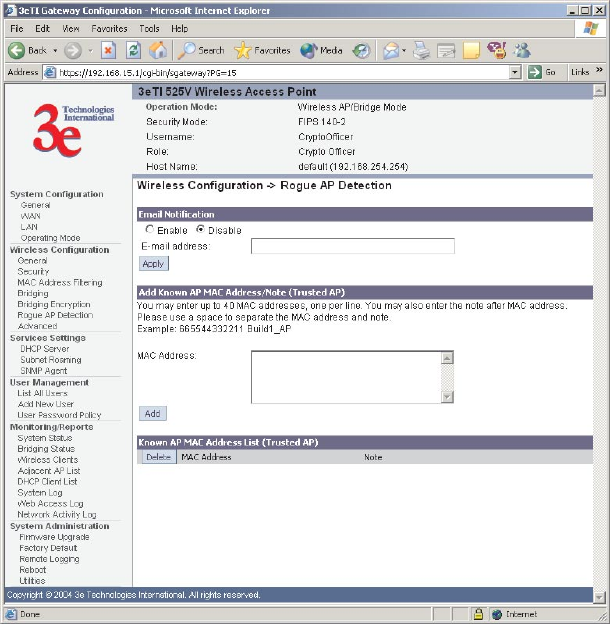Expand the Address bar dropdown
610x624 pixels.
(x=515, y=72)
